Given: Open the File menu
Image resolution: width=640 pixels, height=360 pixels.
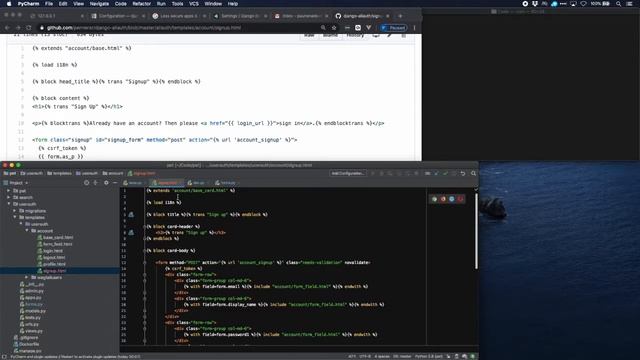Looking at the screenshot, I should pos(49,4).
